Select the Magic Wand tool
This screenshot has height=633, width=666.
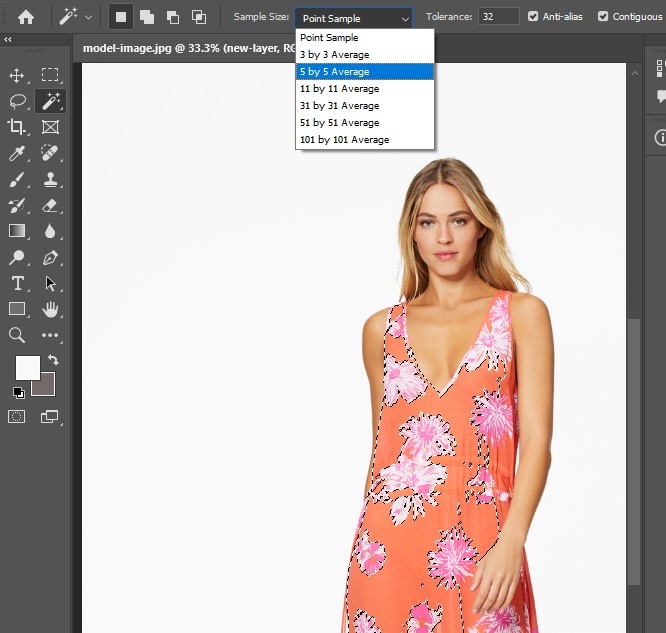50,101
